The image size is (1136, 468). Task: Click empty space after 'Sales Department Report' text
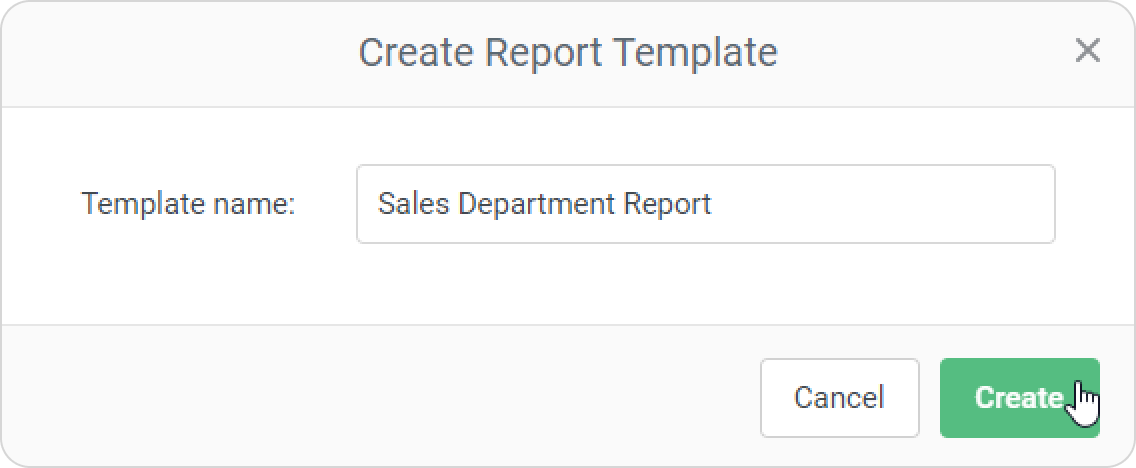880,204
